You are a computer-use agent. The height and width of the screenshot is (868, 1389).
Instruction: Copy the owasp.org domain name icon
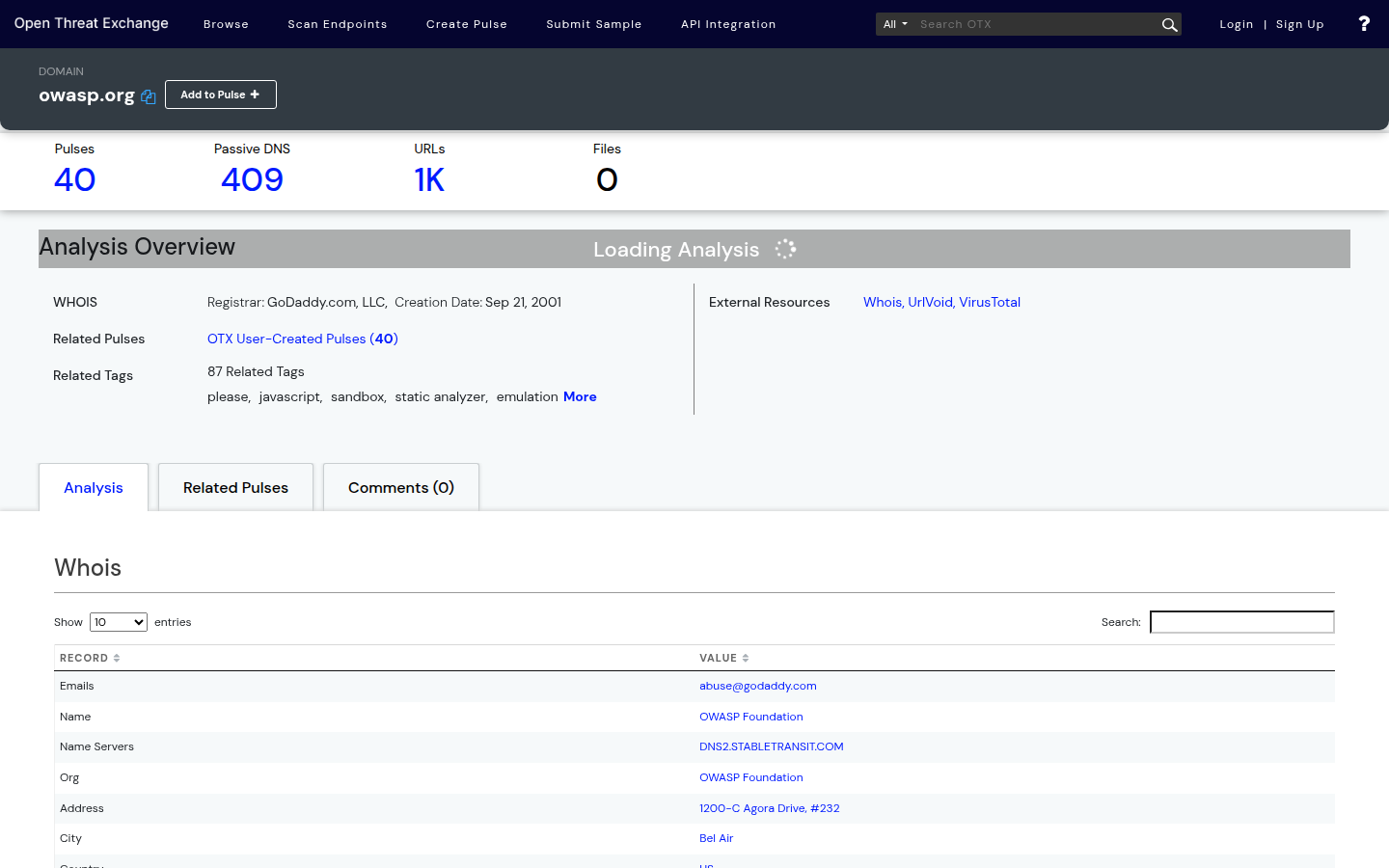pyautogui.click(x=148, y=96)
